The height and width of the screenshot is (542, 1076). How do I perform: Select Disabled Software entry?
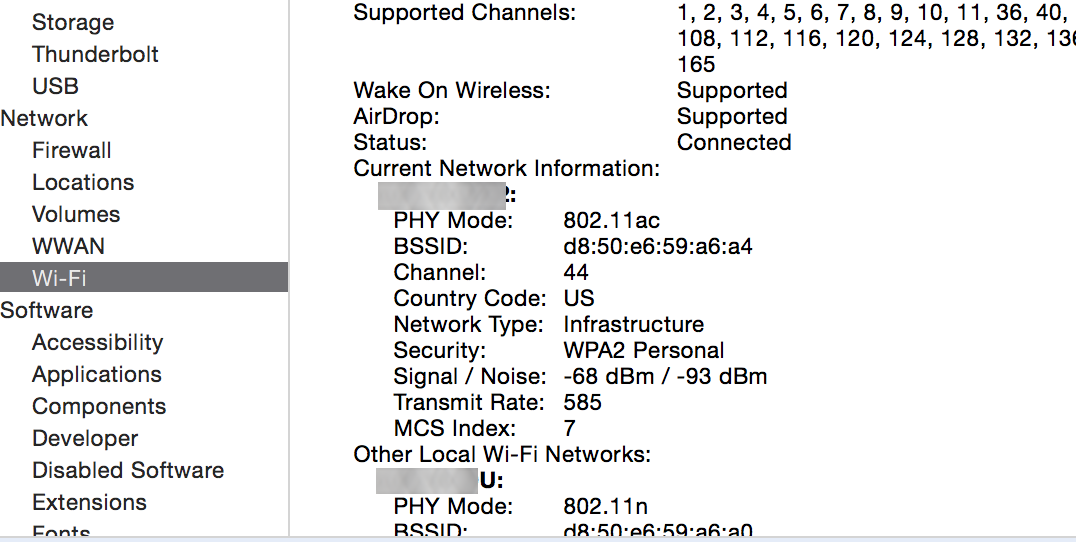point(128,470)
